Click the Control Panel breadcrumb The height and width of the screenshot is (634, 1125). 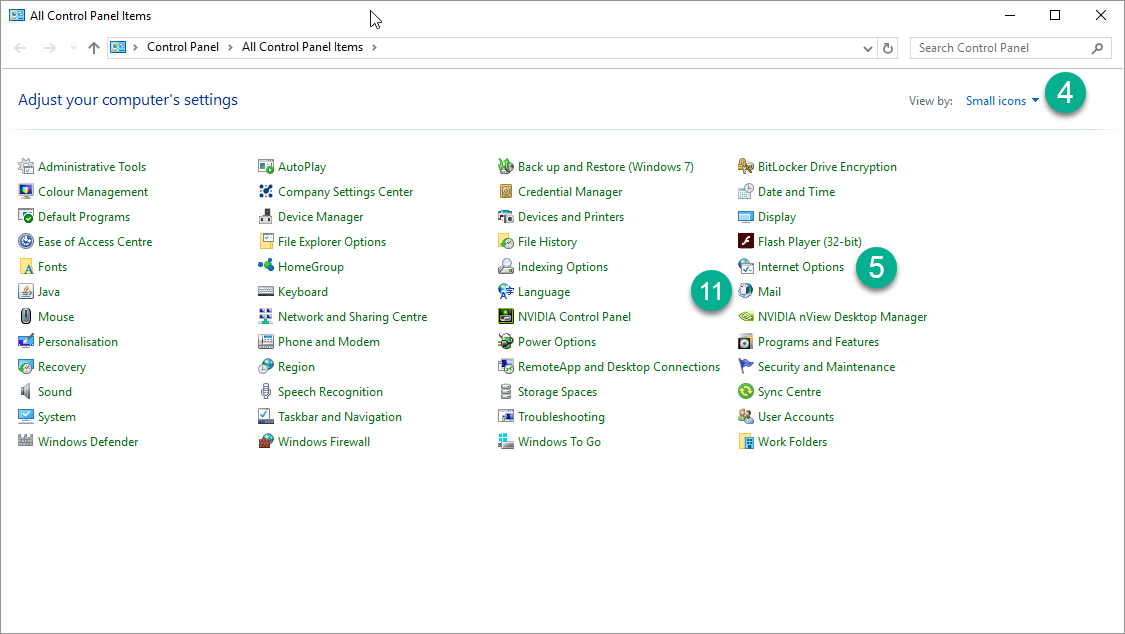click(x=183, y=47)
